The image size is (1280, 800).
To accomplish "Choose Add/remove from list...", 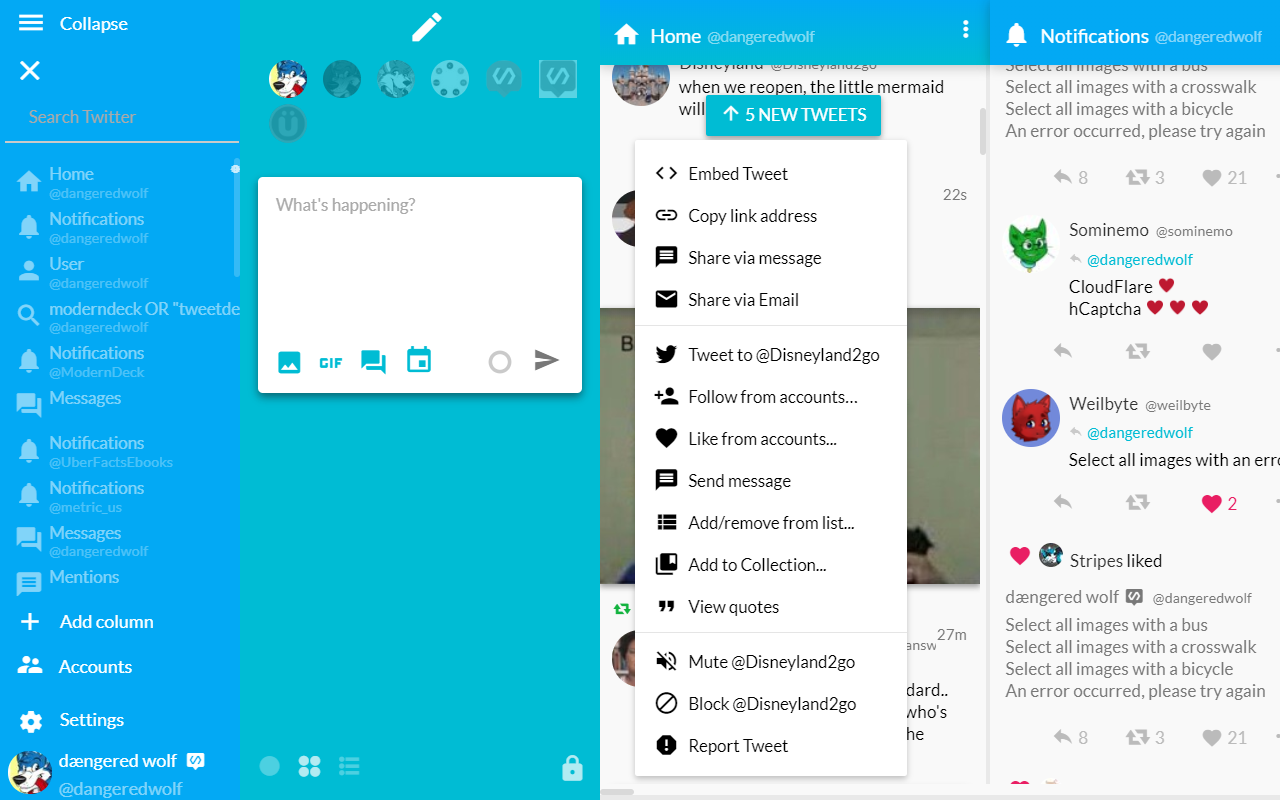I will point(771,523).
